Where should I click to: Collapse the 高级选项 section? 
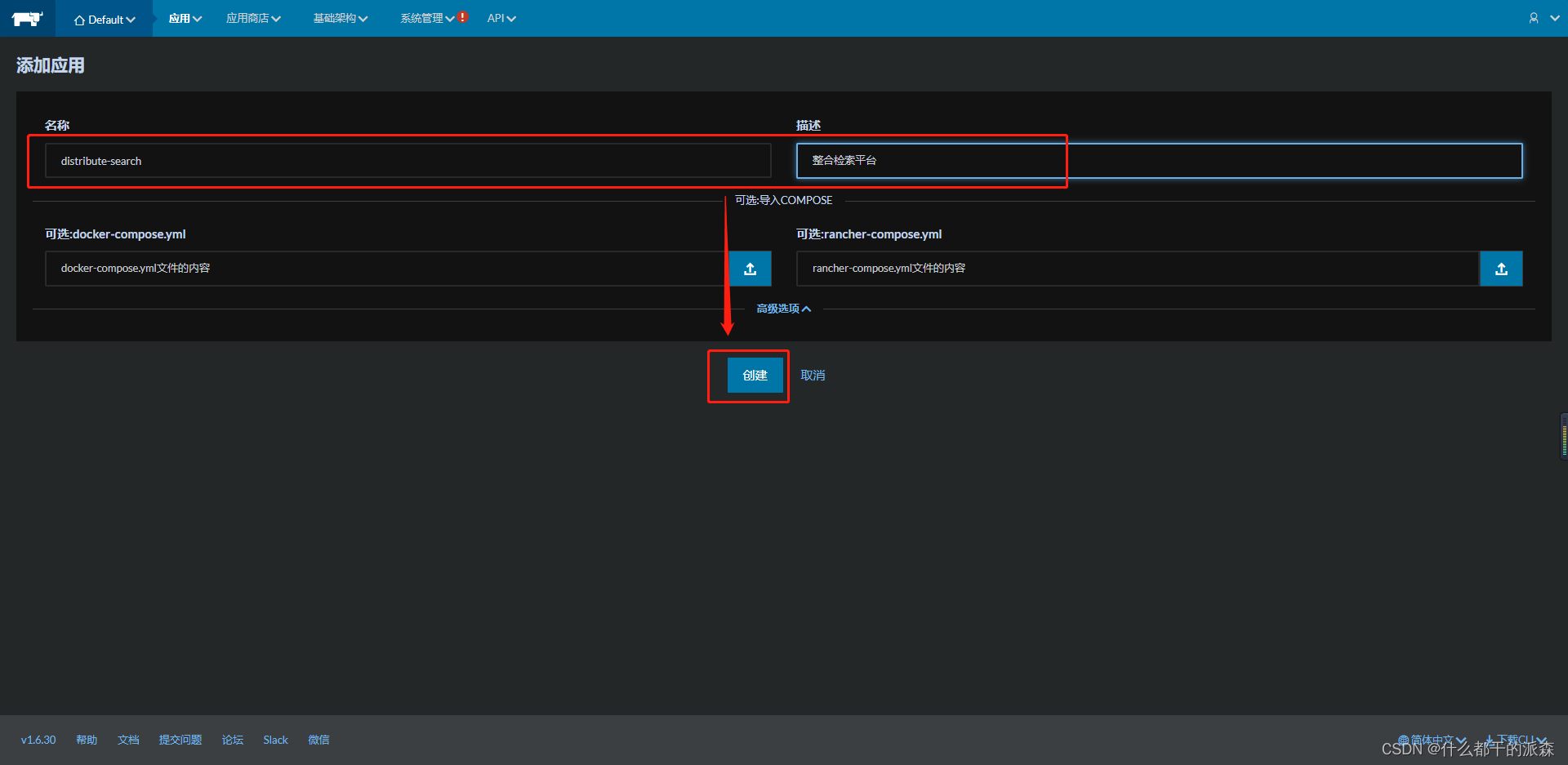[783, 309]
